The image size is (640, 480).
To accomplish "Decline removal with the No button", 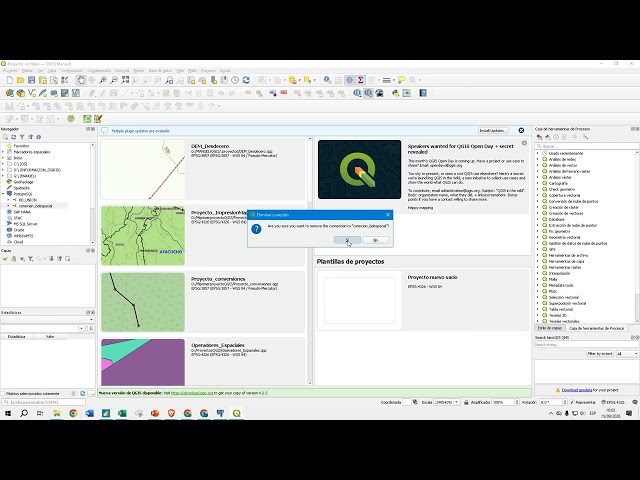I will pyautogui.click(x=376, y=240).
